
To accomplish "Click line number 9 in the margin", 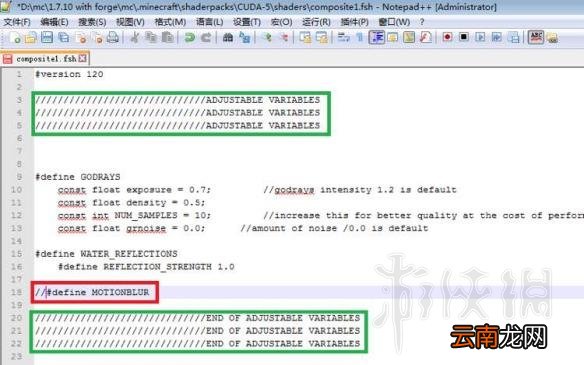I will pyautogui.click(x=19, y=177).
